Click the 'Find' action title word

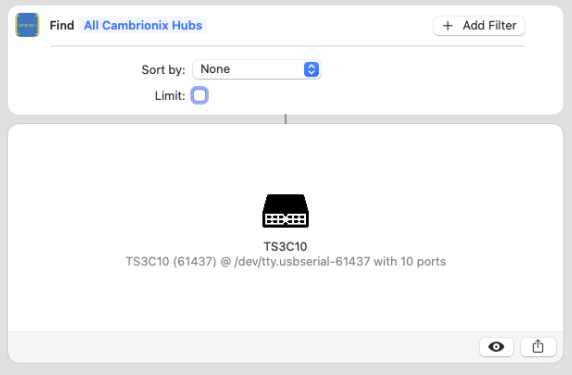[62, 25]
